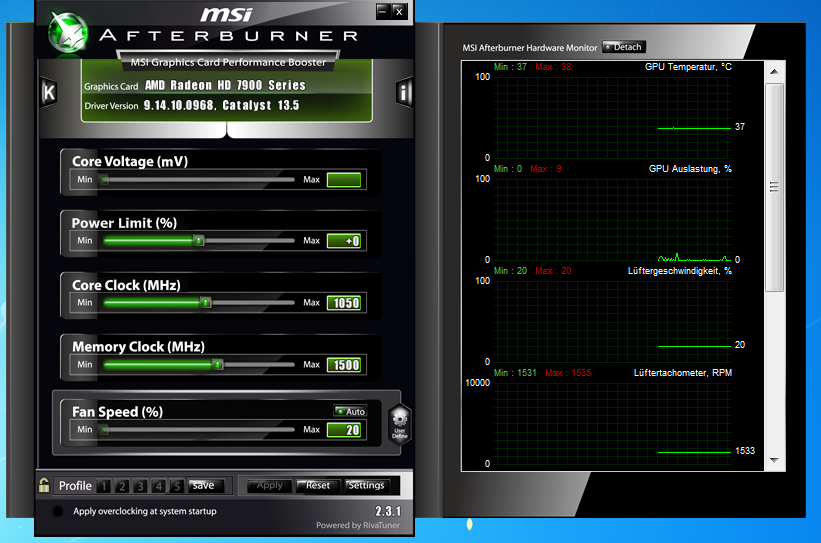Screen dimensions: 821x543
Task: Click the AMD Radeon HD 7900 Series text
Action: 225,85
